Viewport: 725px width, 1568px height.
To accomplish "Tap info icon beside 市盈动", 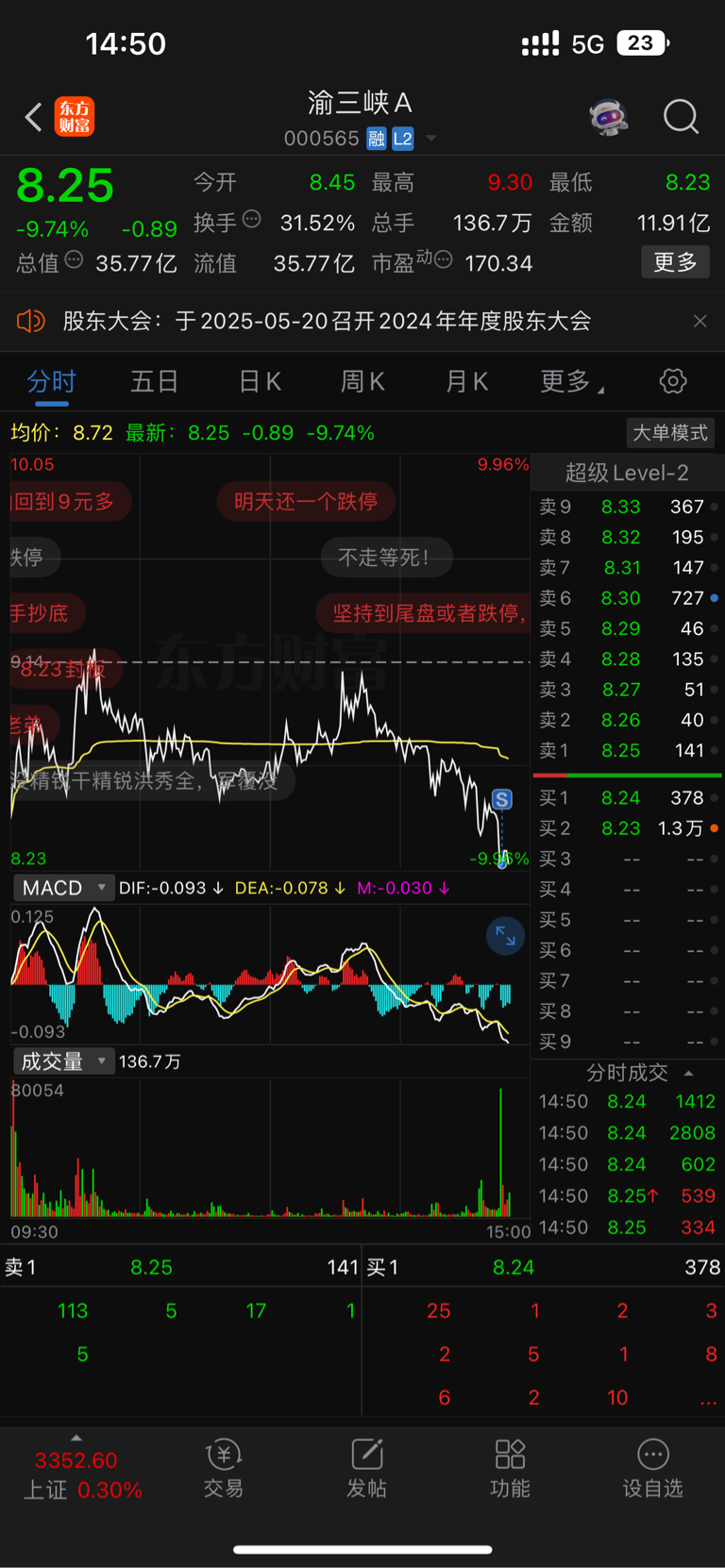I will (x=443, y=259).
